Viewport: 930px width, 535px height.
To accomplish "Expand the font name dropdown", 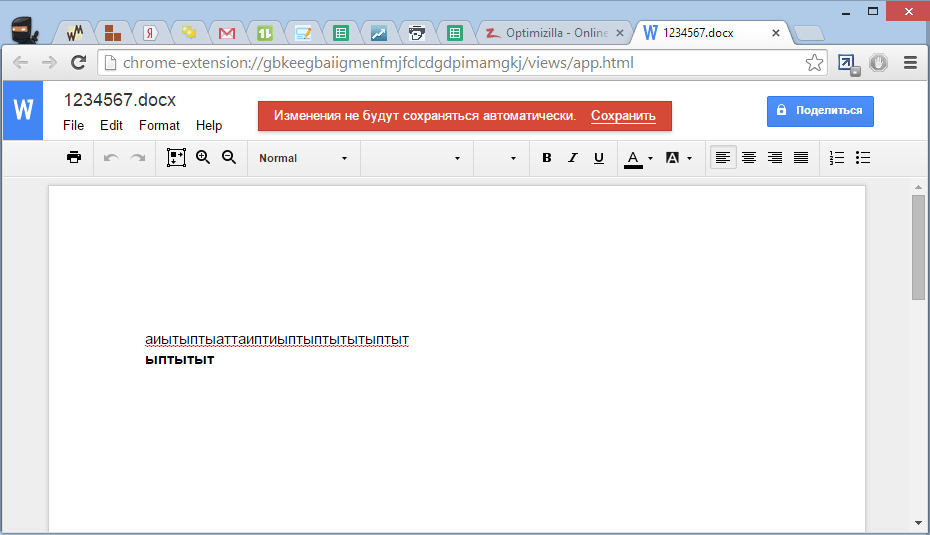I will point(416,158).
